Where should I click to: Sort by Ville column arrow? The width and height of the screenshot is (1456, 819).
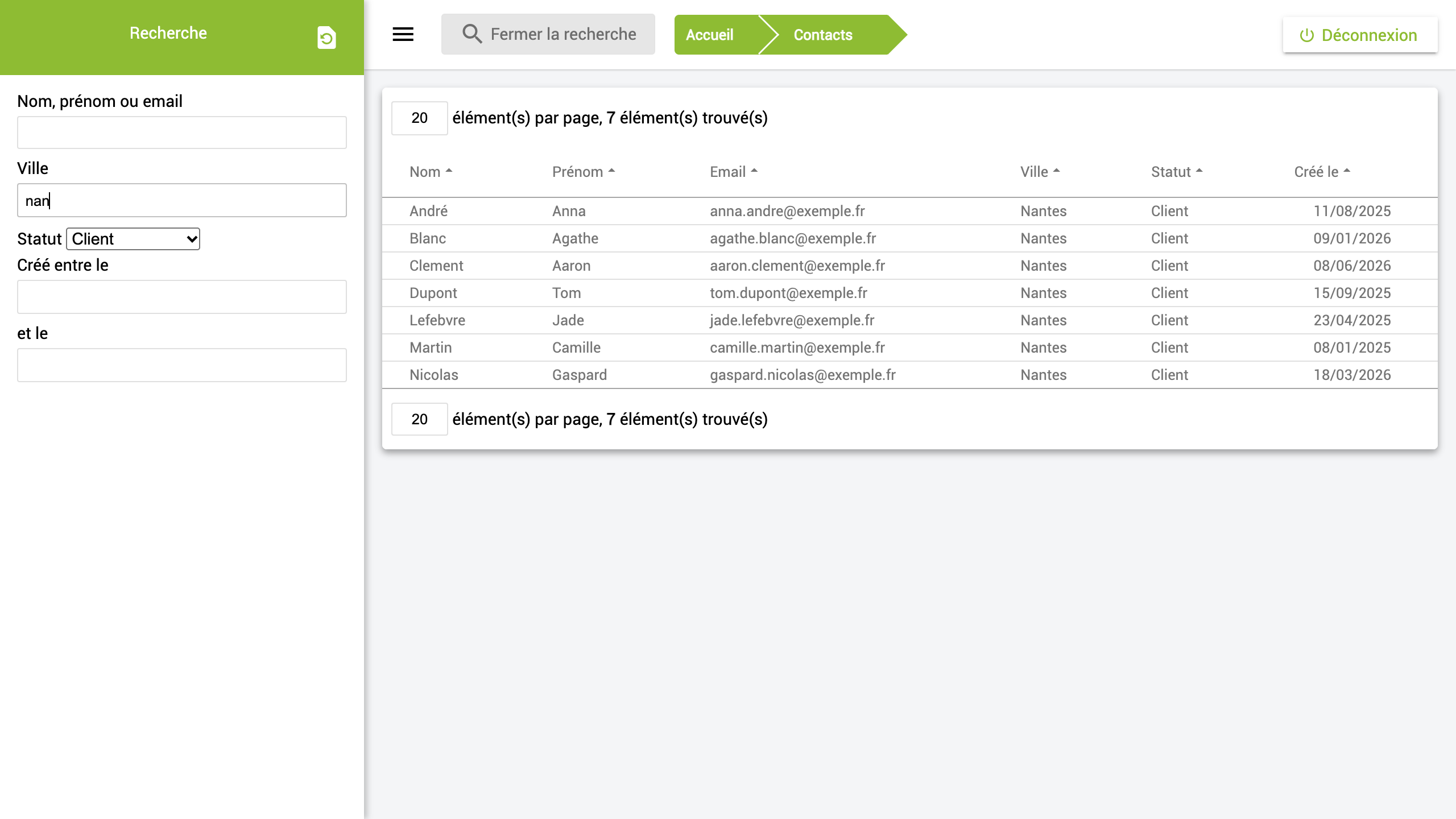(x=1056, y=171)
